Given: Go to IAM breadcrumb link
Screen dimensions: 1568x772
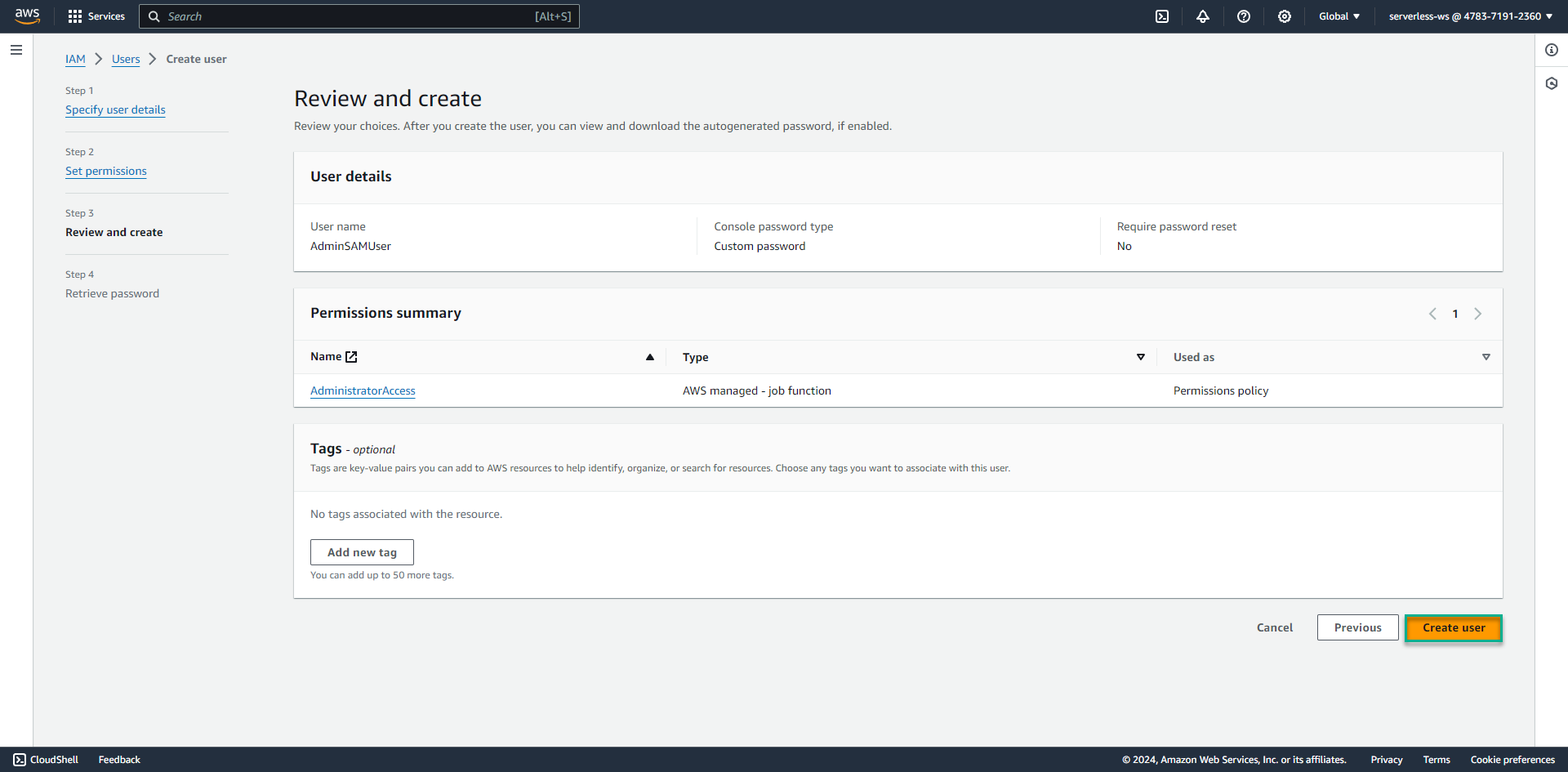Looking at the screenshot, I should [75, 59].
